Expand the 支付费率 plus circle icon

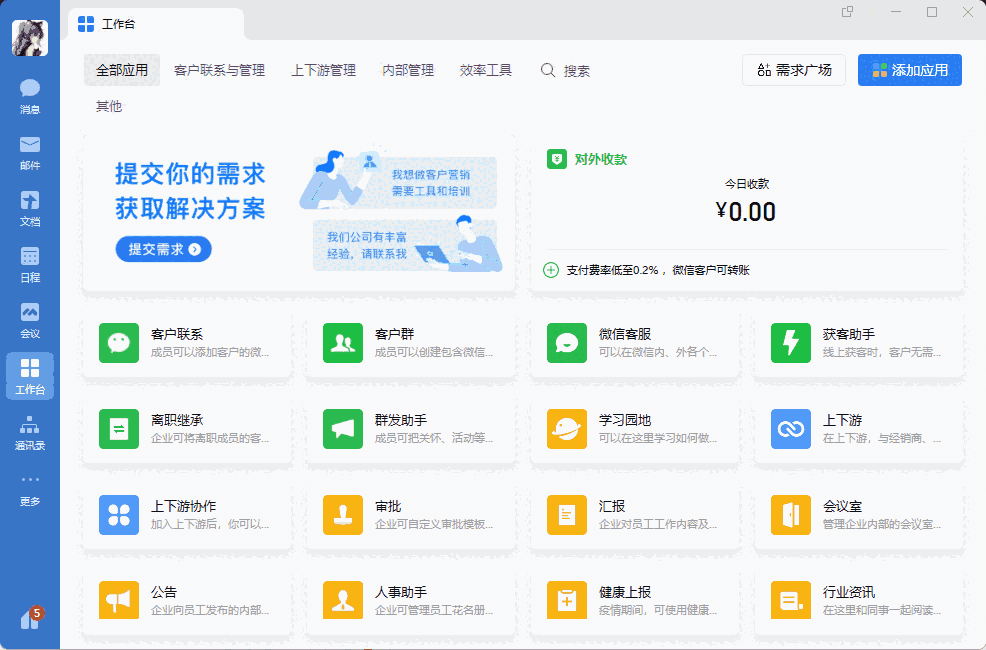pyautogui.click(x=551, y=270)
